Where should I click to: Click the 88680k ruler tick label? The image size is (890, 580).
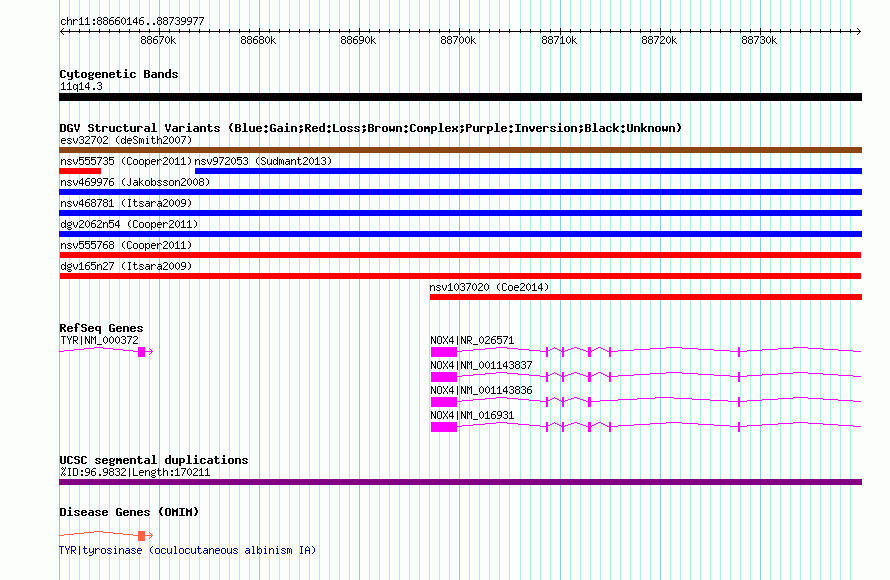(258, 40)
